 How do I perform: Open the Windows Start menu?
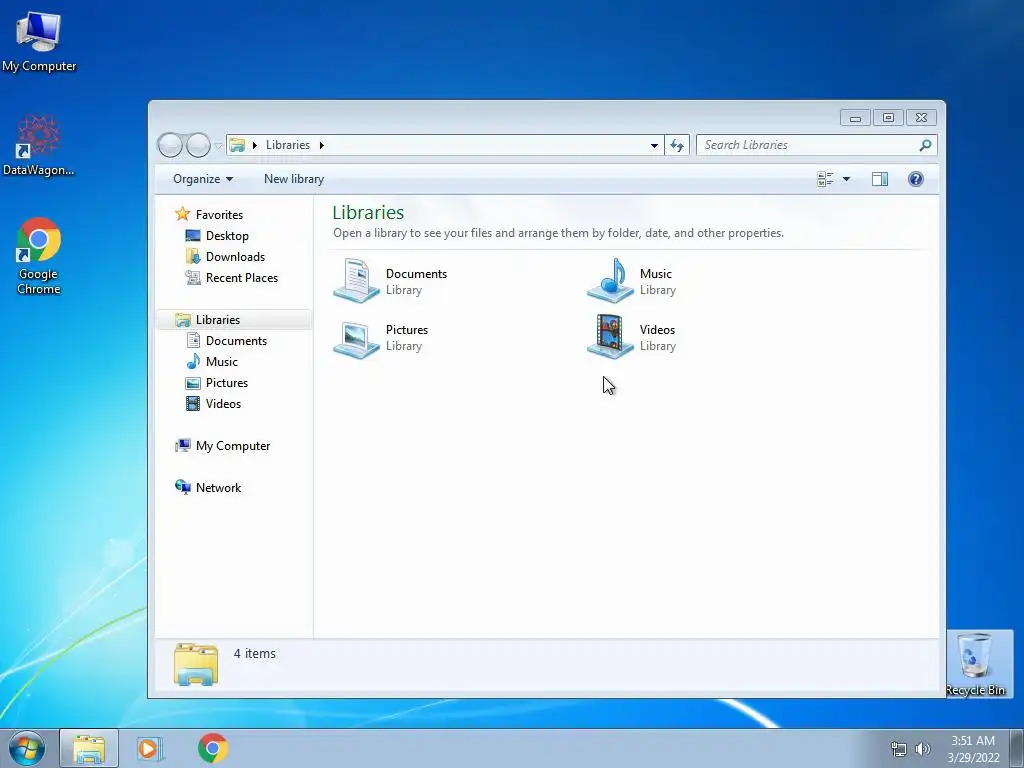[x=27, y=748]
